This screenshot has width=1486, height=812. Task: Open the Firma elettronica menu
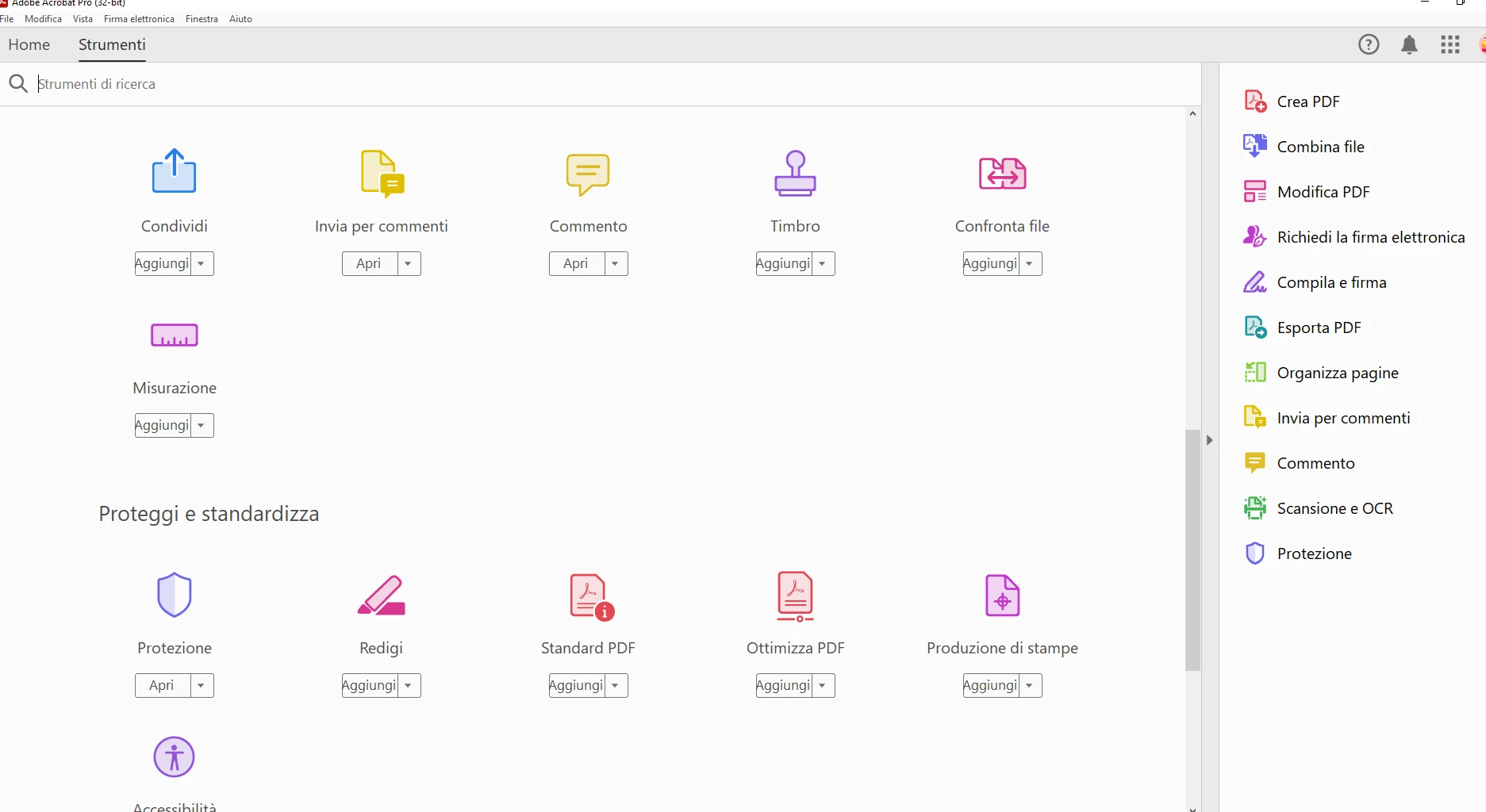[139, 19]
